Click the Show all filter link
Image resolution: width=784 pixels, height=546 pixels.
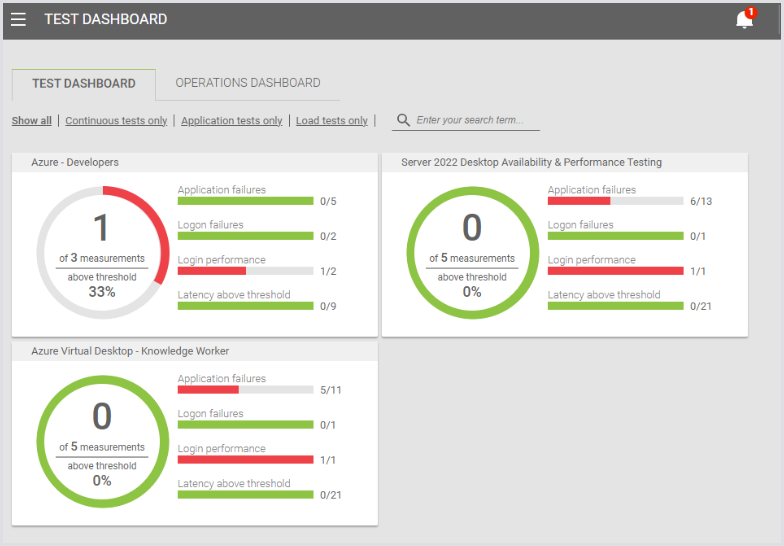pos(32,121)
